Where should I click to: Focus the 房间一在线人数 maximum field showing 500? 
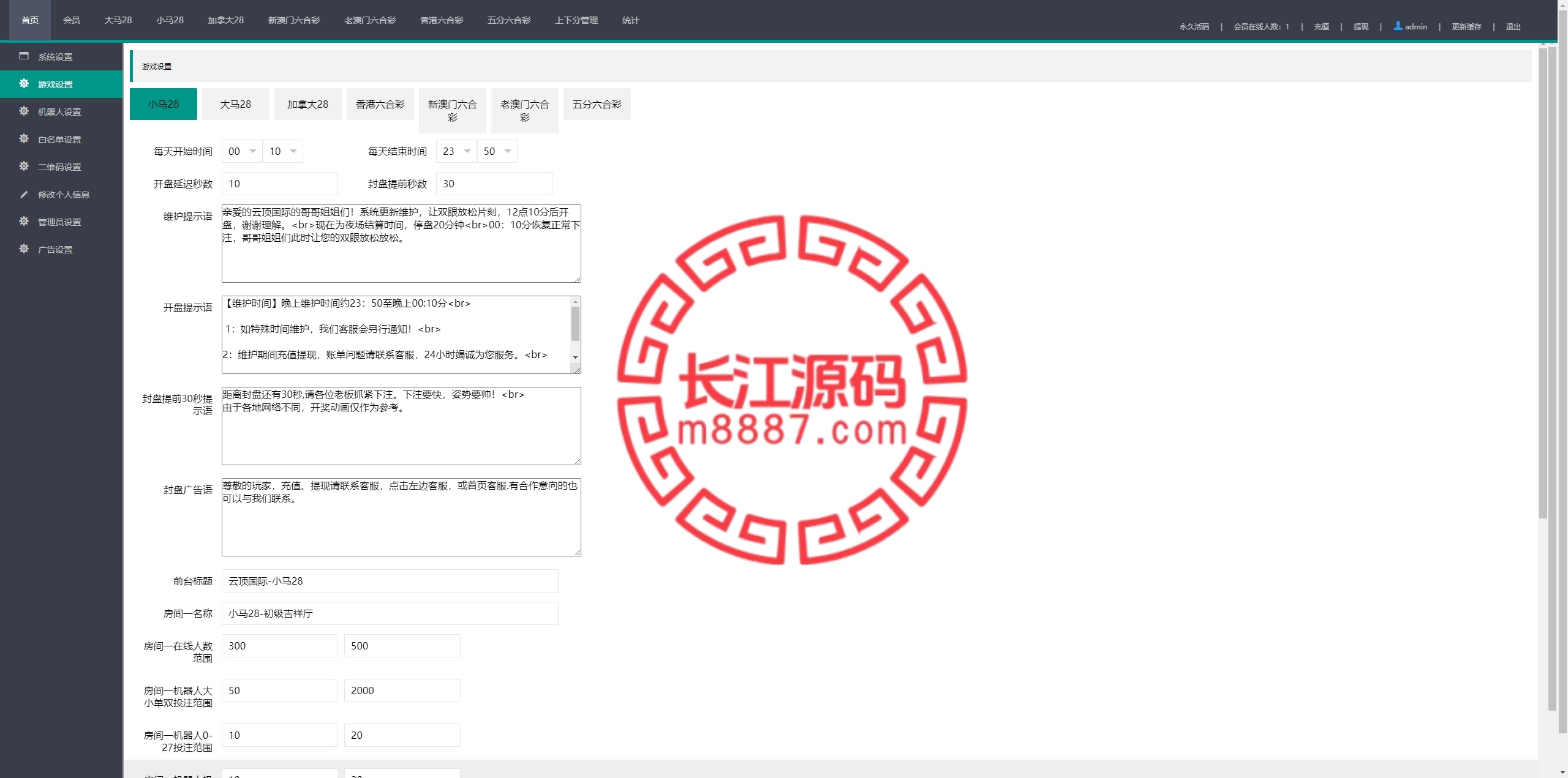[x=402, y=646]
